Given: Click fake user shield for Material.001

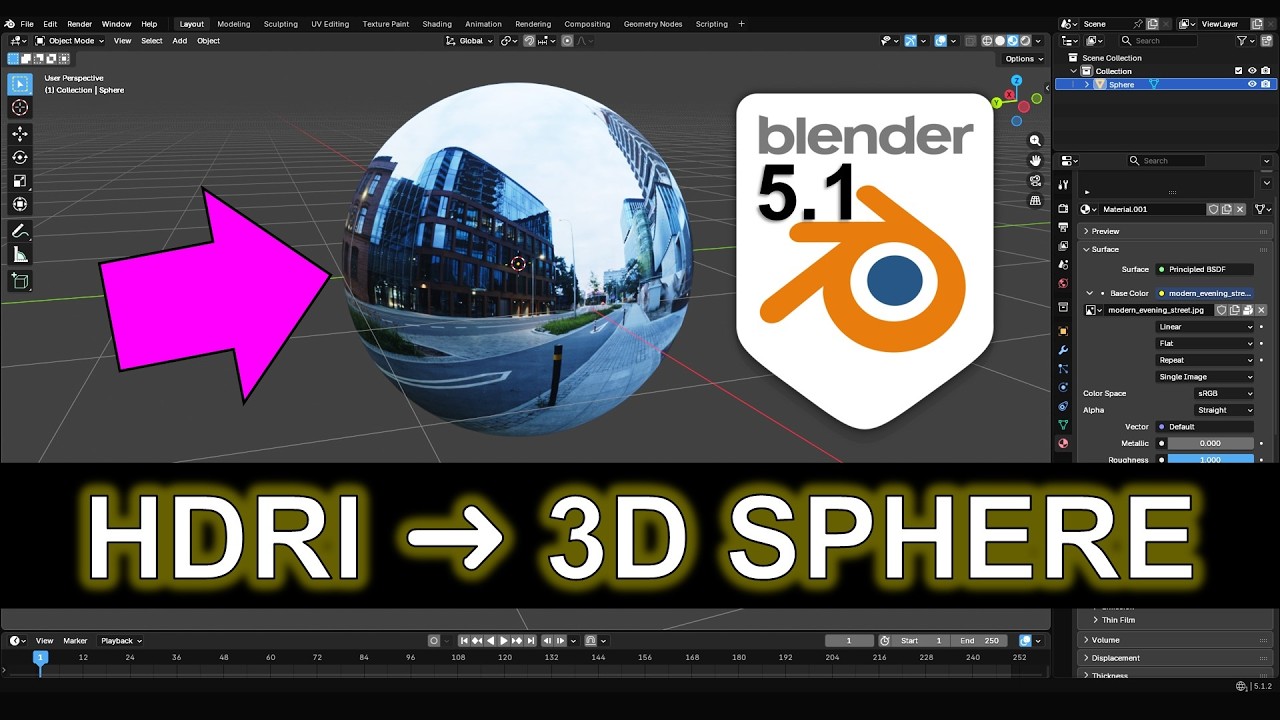Looking at the screenshot, I should click(1213, 209).
